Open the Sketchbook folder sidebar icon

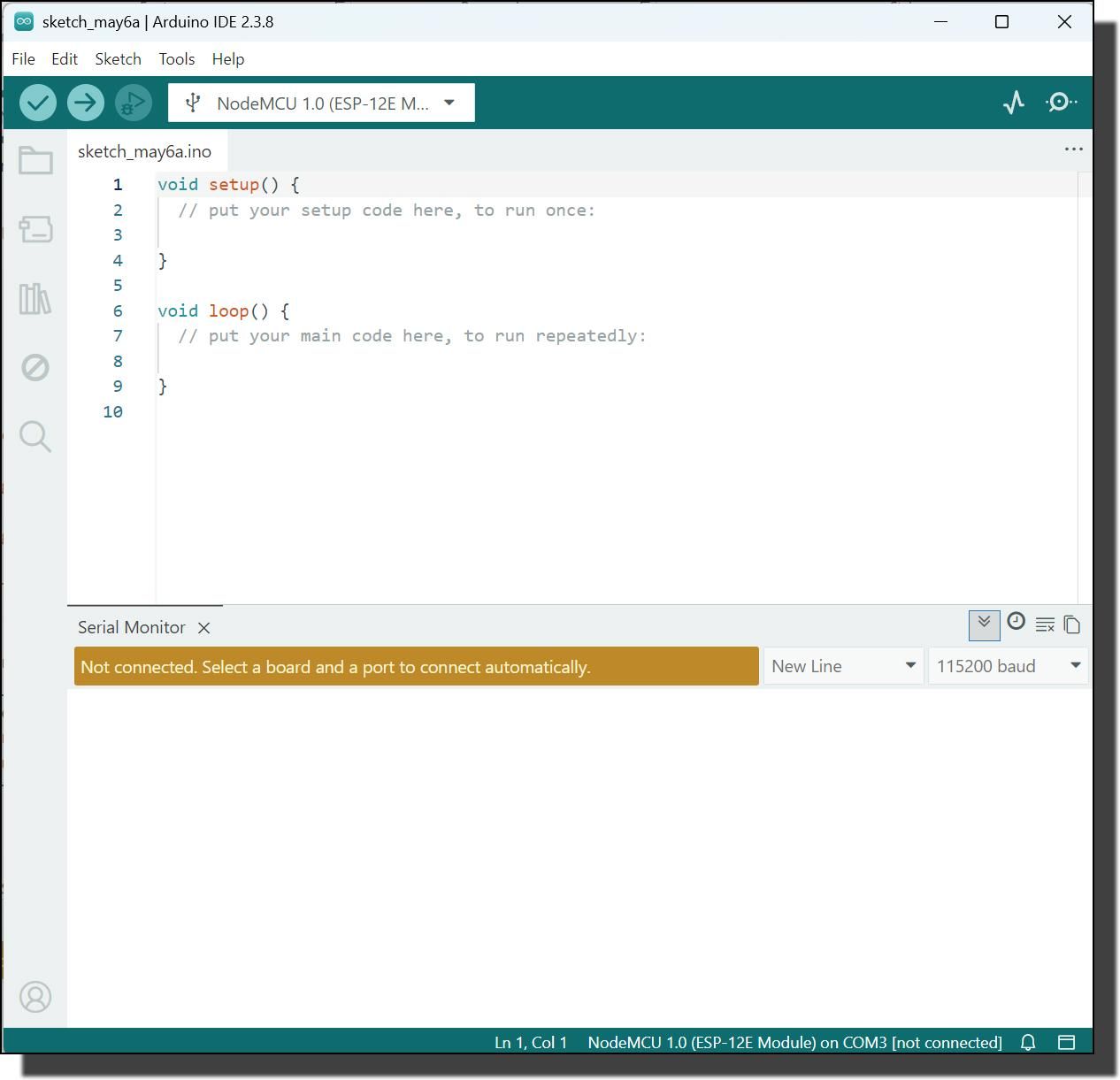click(x=35, y=160)
